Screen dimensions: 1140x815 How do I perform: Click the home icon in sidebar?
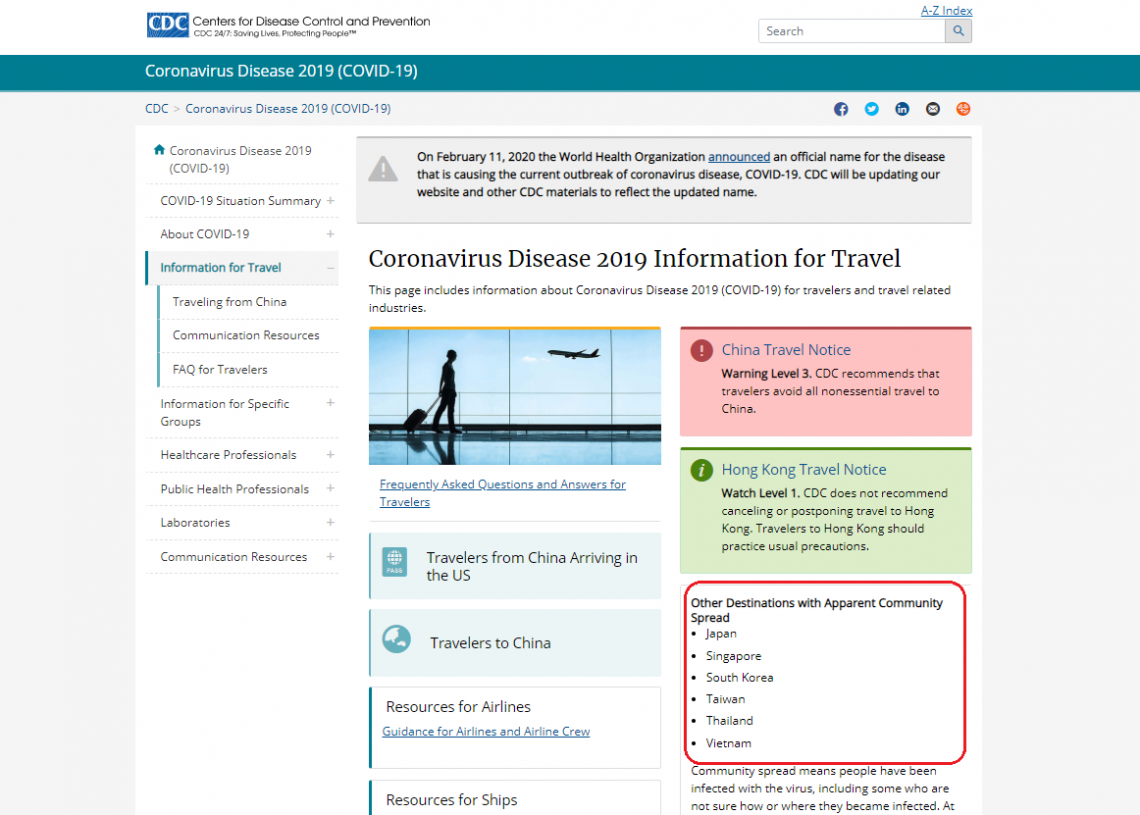click(159, 150)
